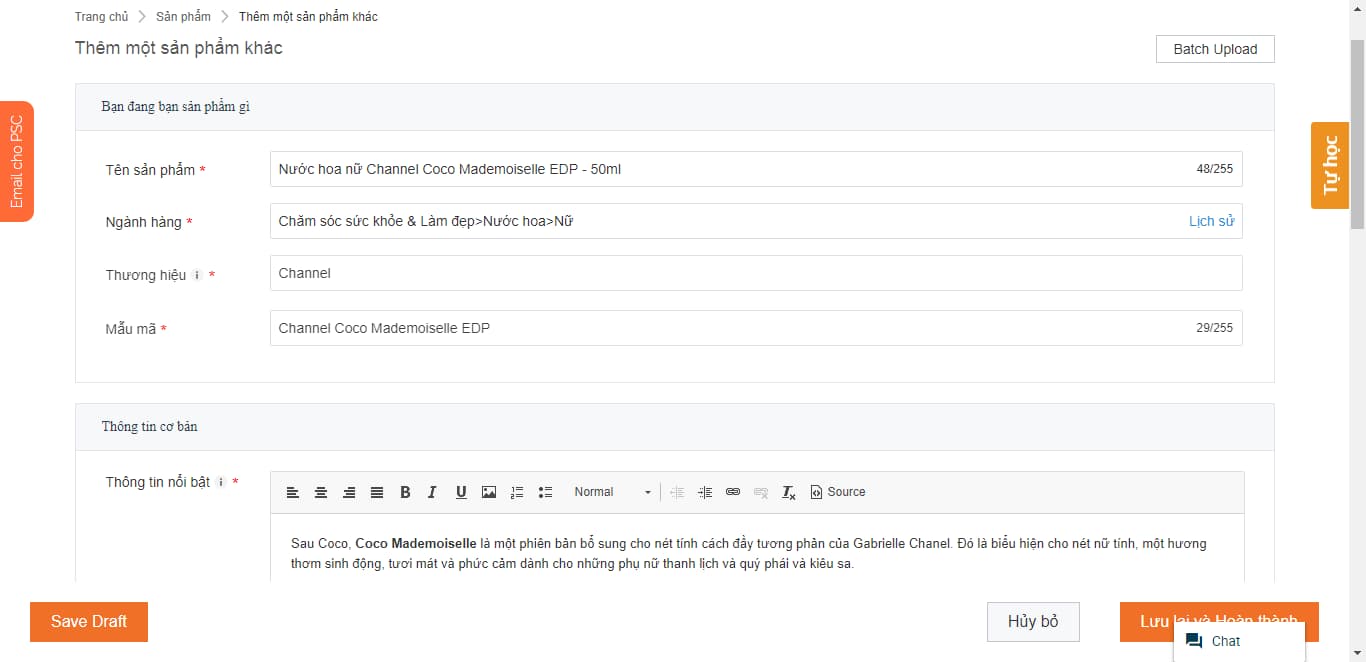This screenshot has height=662, width=1366.
Task: Center align text in the editor
Action: (x=321, y=492)
